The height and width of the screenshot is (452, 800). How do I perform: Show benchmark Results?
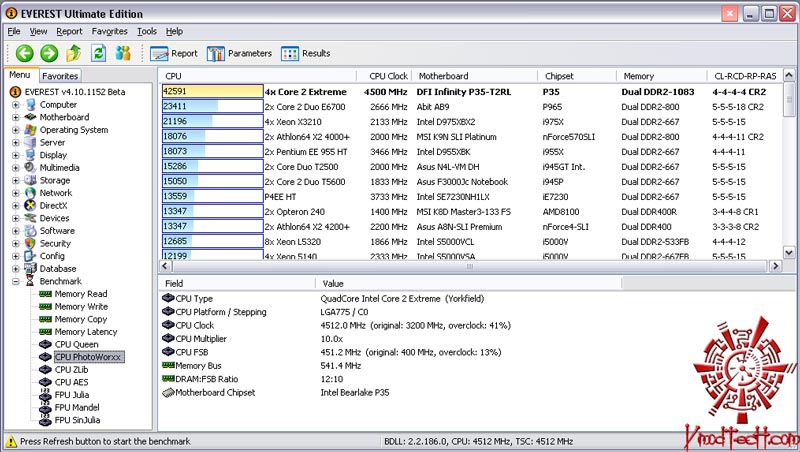(x=306, y=54)
